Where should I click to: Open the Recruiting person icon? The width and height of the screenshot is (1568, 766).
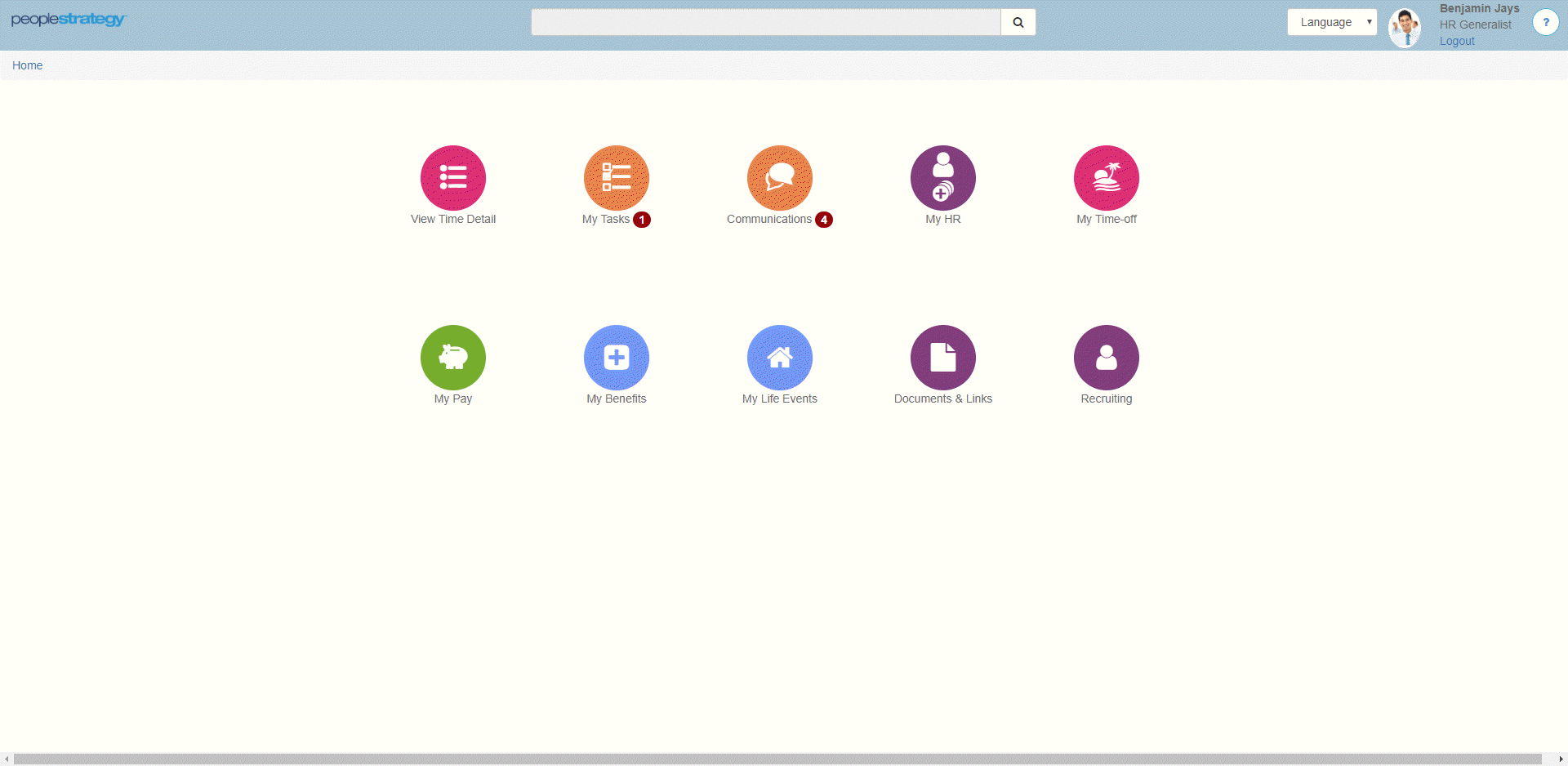(x=1107, y=358)
